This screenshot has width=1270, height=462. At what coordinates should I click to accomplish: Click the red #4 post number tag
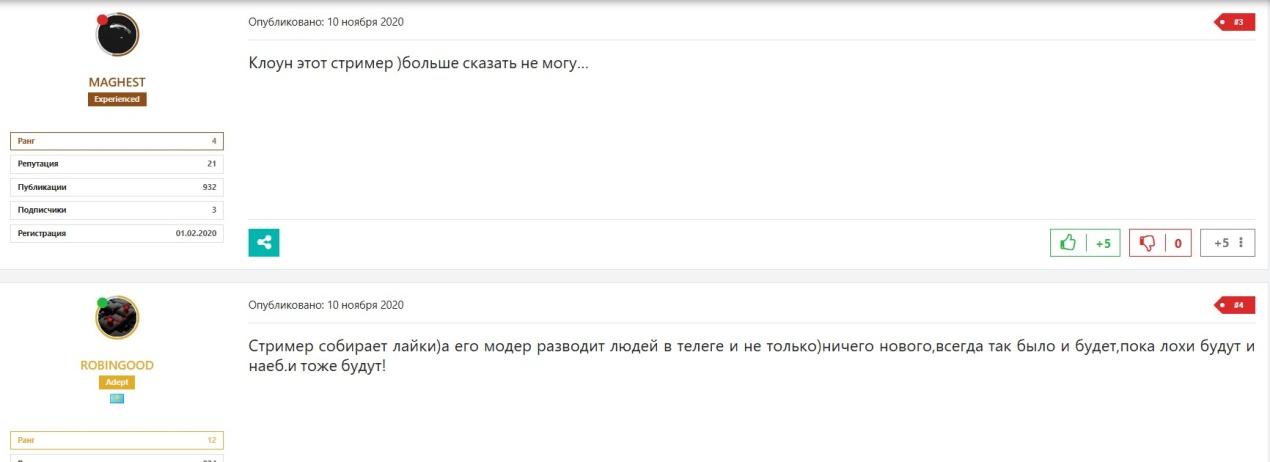pos(1236,305)
